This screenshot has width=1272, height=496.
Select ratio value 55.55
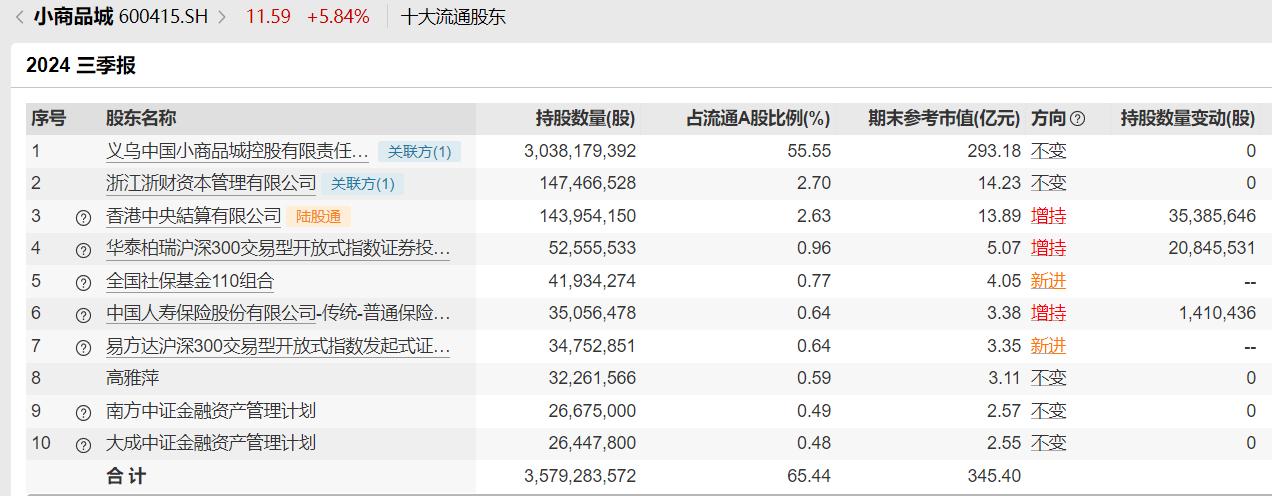[x=809, y=151]
